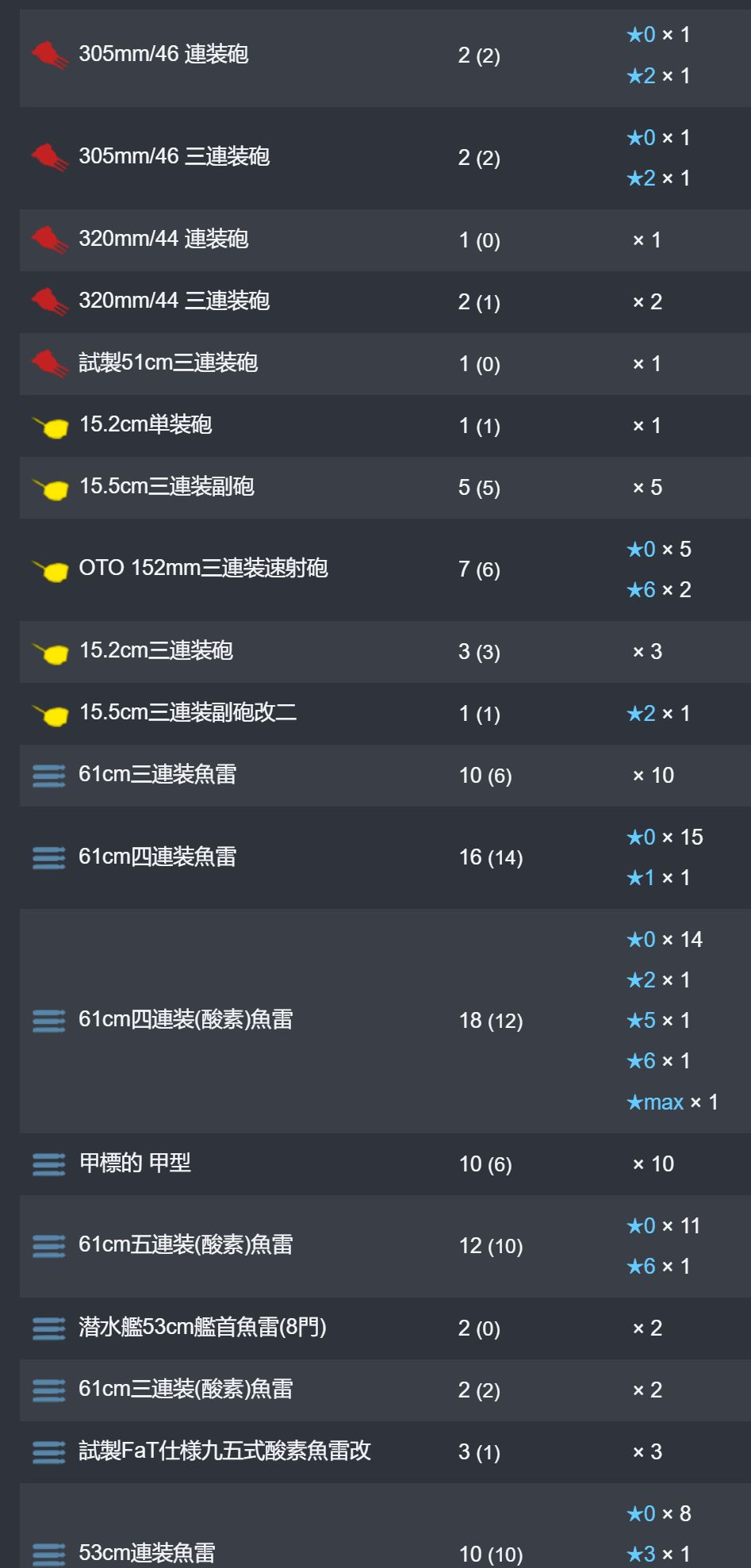Viewport: 751px width, 1568px height.
Task: Click the ★0 × 15 entry for 61cm四連装魚雷
Action: pos(665,837)
